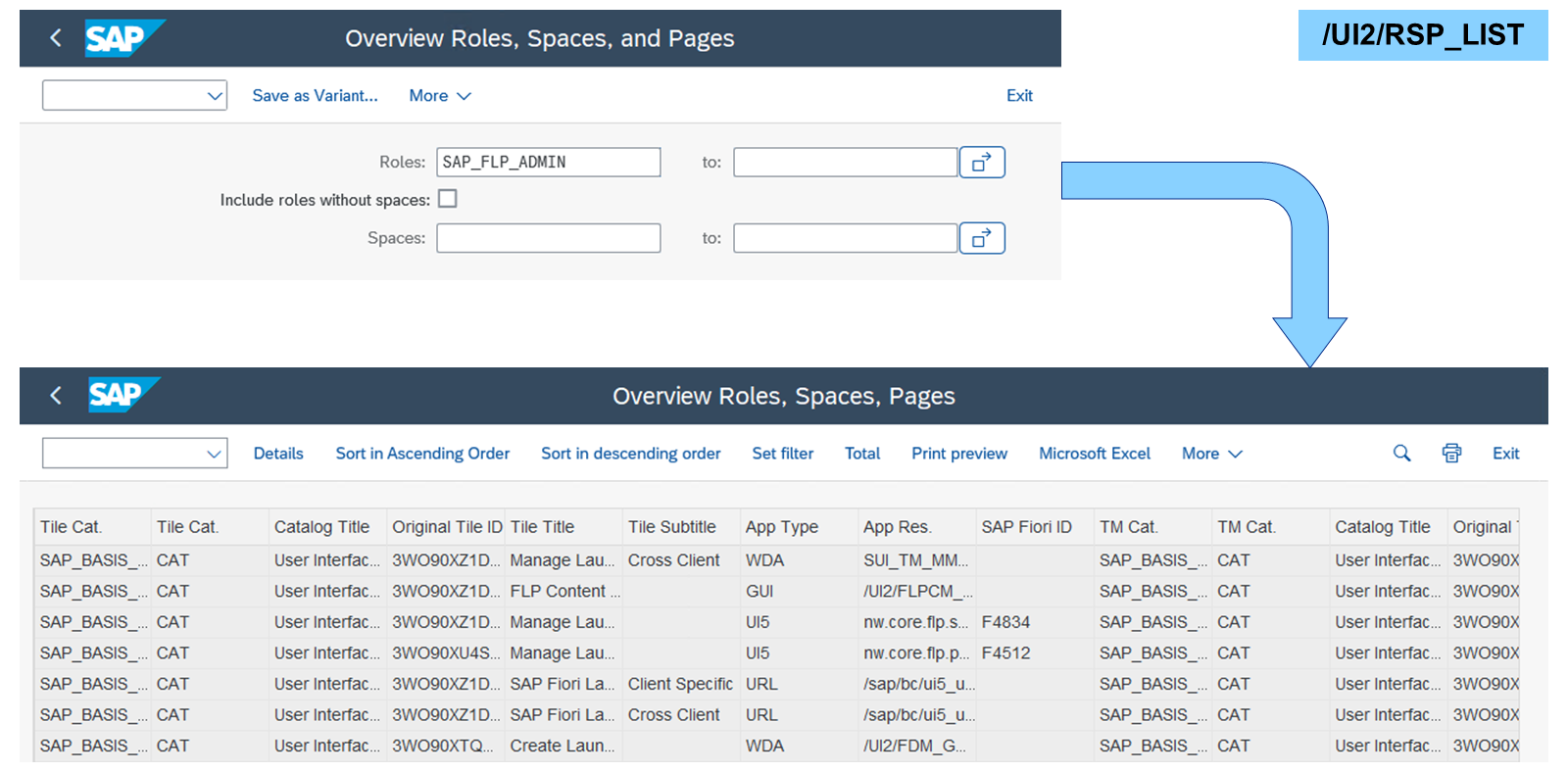Click Total in results toolbar
Image resolution: width=1568 pixels, height=772 pixels.
[x=862, y=454]
